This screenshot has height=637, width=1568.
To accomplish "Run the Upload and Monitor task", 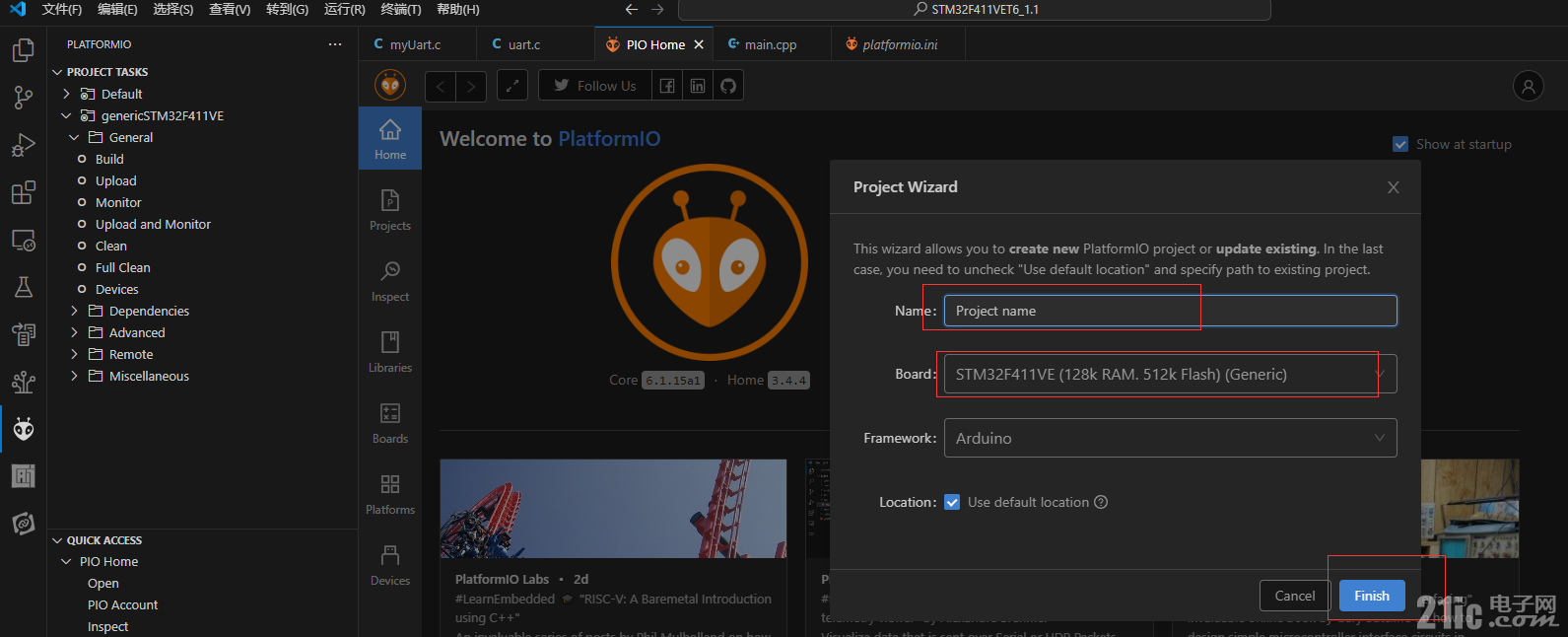I will click(153, 224).
